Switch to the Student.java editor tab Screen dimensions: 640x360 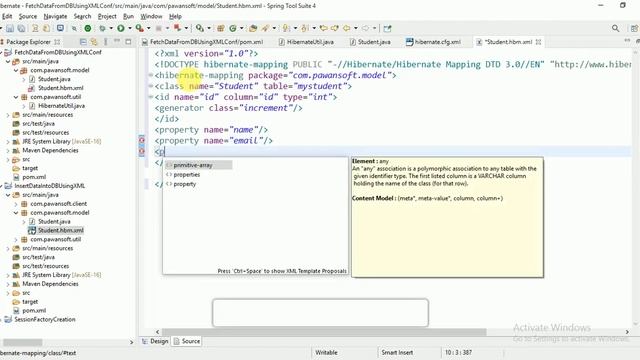coord(370,42)
